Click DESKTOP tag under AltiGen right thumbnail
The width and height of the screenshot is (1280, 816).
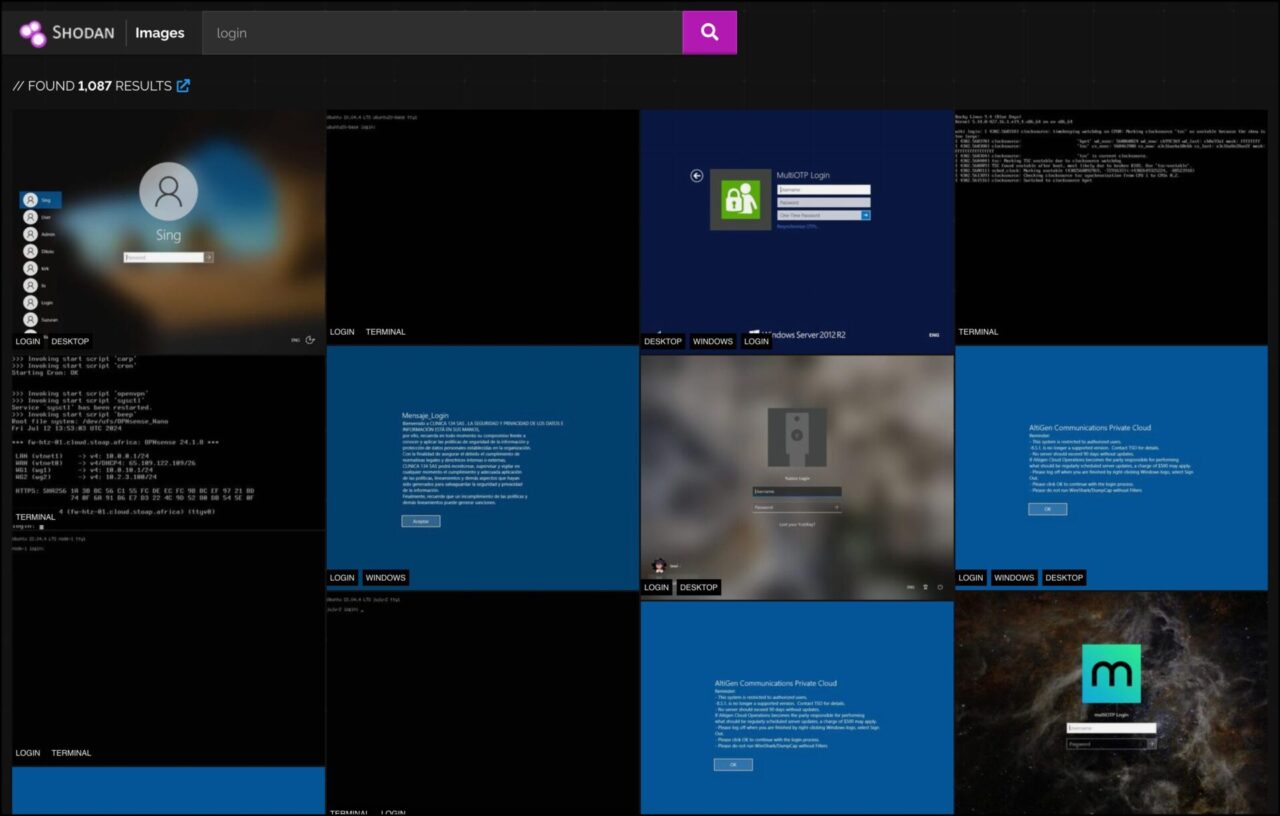pyautogui.click(x=1064, y=577)
